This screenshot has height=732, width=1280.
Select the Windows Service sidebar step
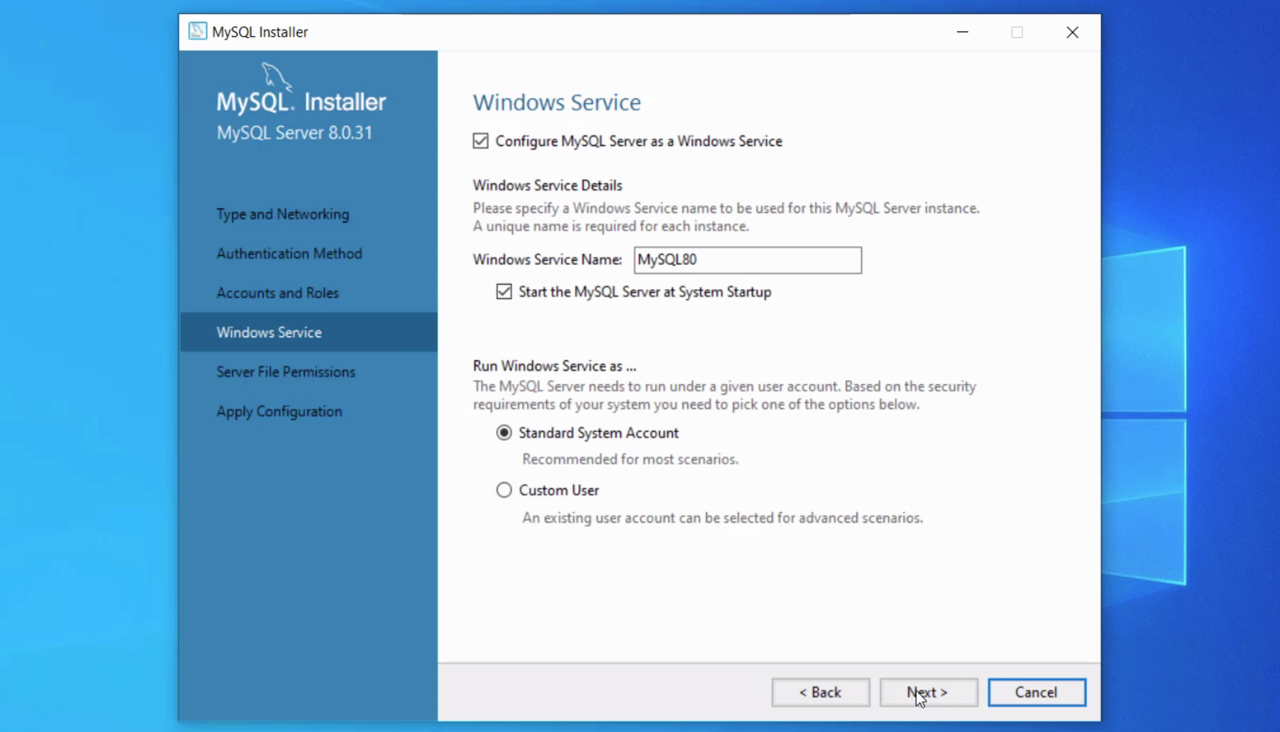point(269,332)
